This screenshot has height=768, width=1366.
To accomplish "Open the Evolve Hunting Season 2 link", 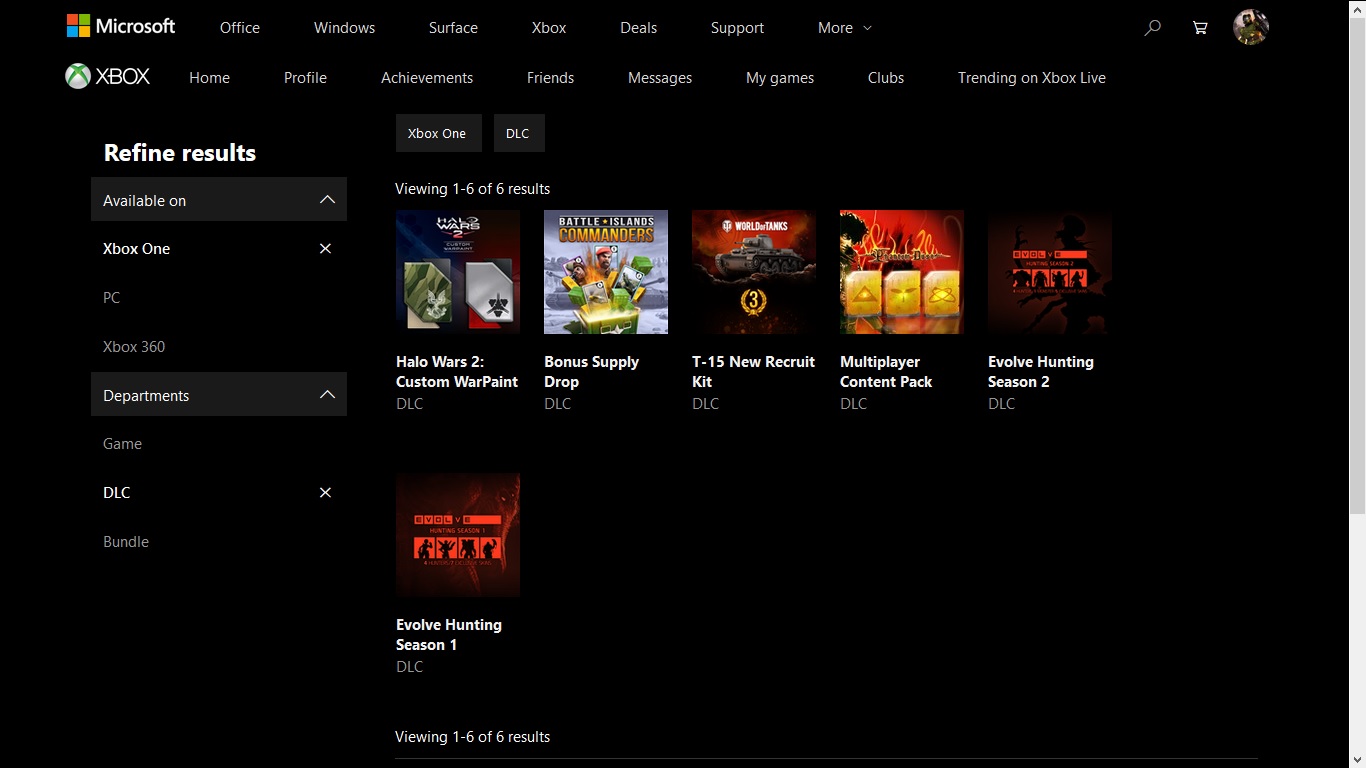I will (x=1040, y=372).
